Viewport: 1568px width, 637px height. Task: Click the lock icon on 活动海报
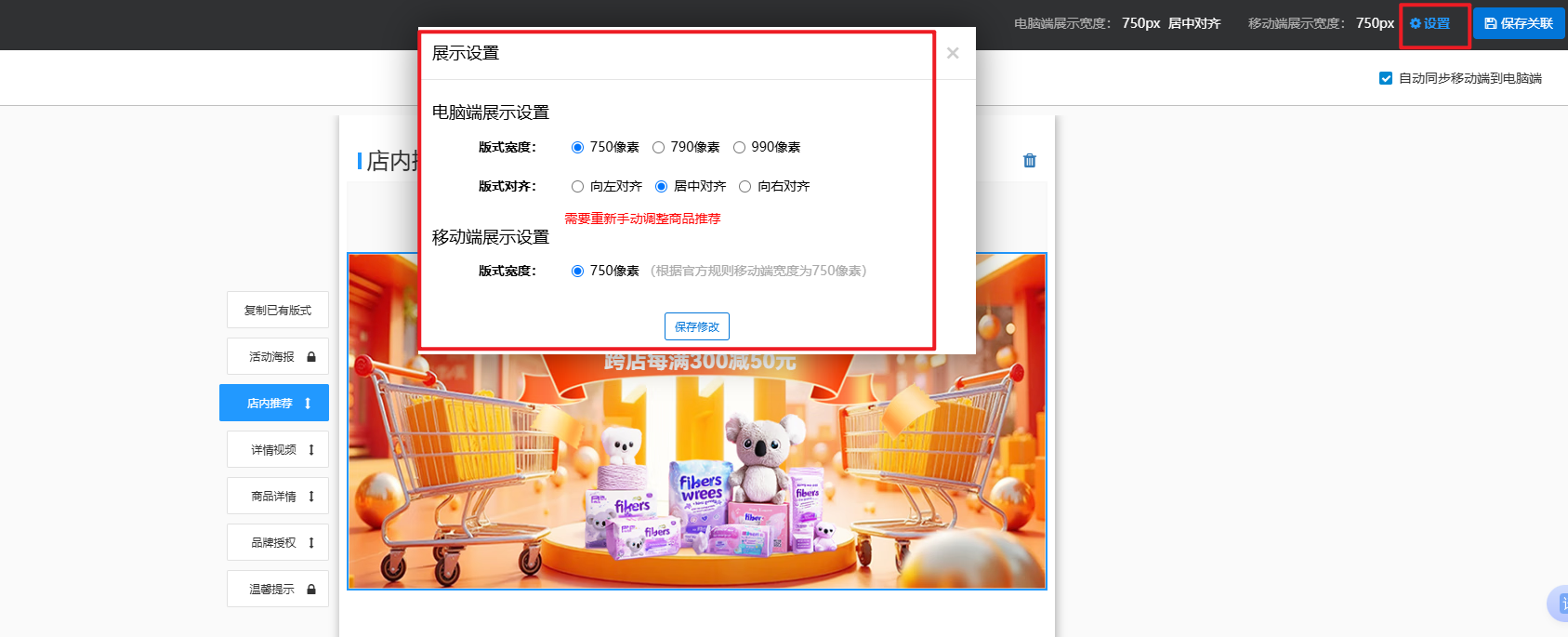[311, 357]
